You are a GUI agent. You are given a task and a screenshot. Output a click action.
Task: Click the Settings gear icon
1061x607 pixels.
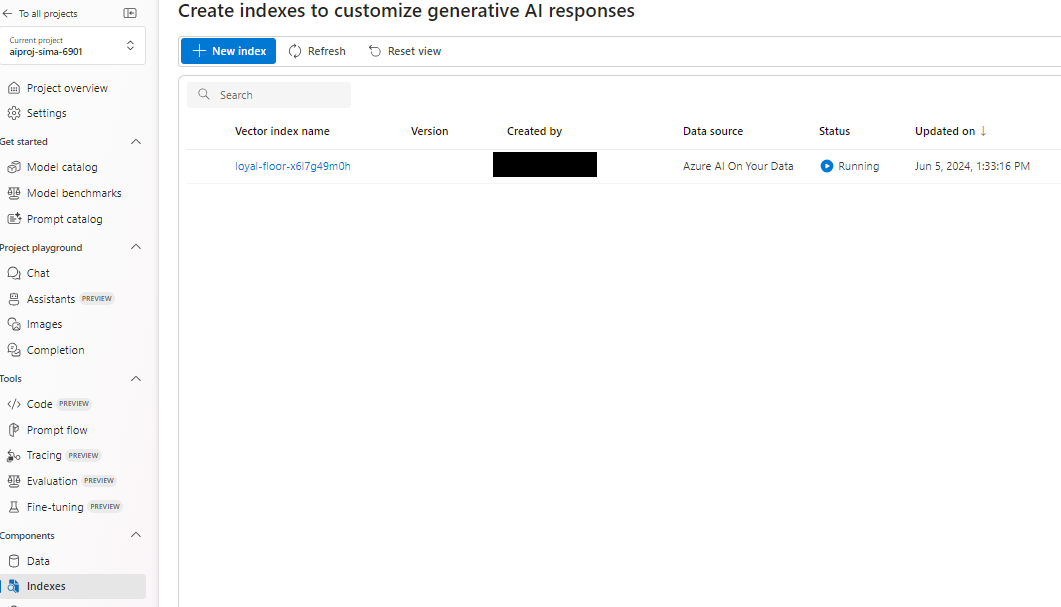[x=14, y=113]
